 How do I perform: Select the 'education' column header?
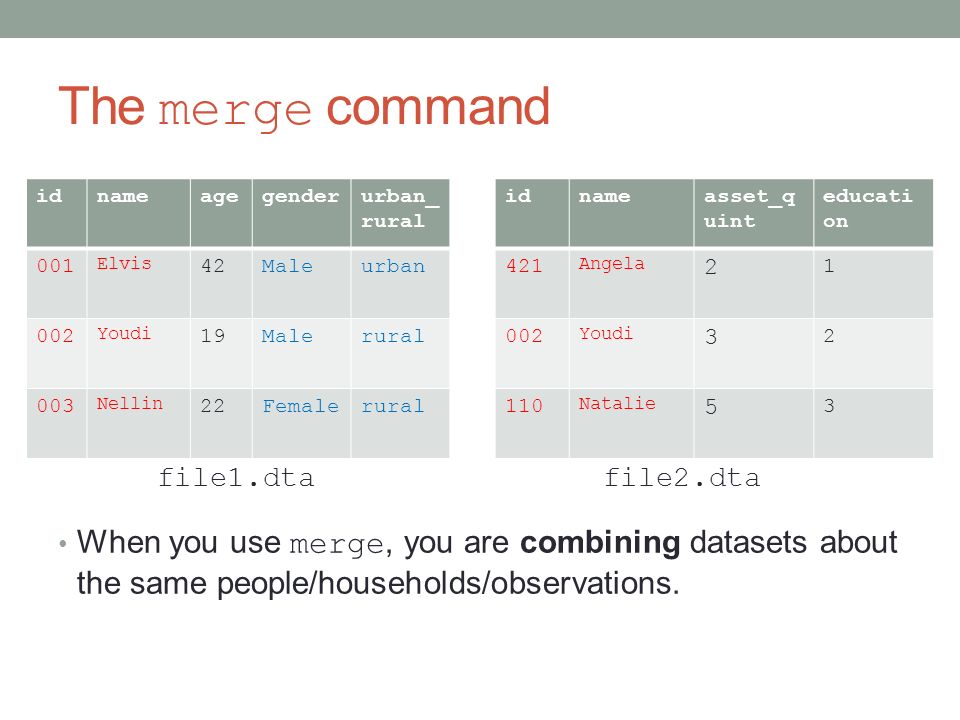coord(873,213)
